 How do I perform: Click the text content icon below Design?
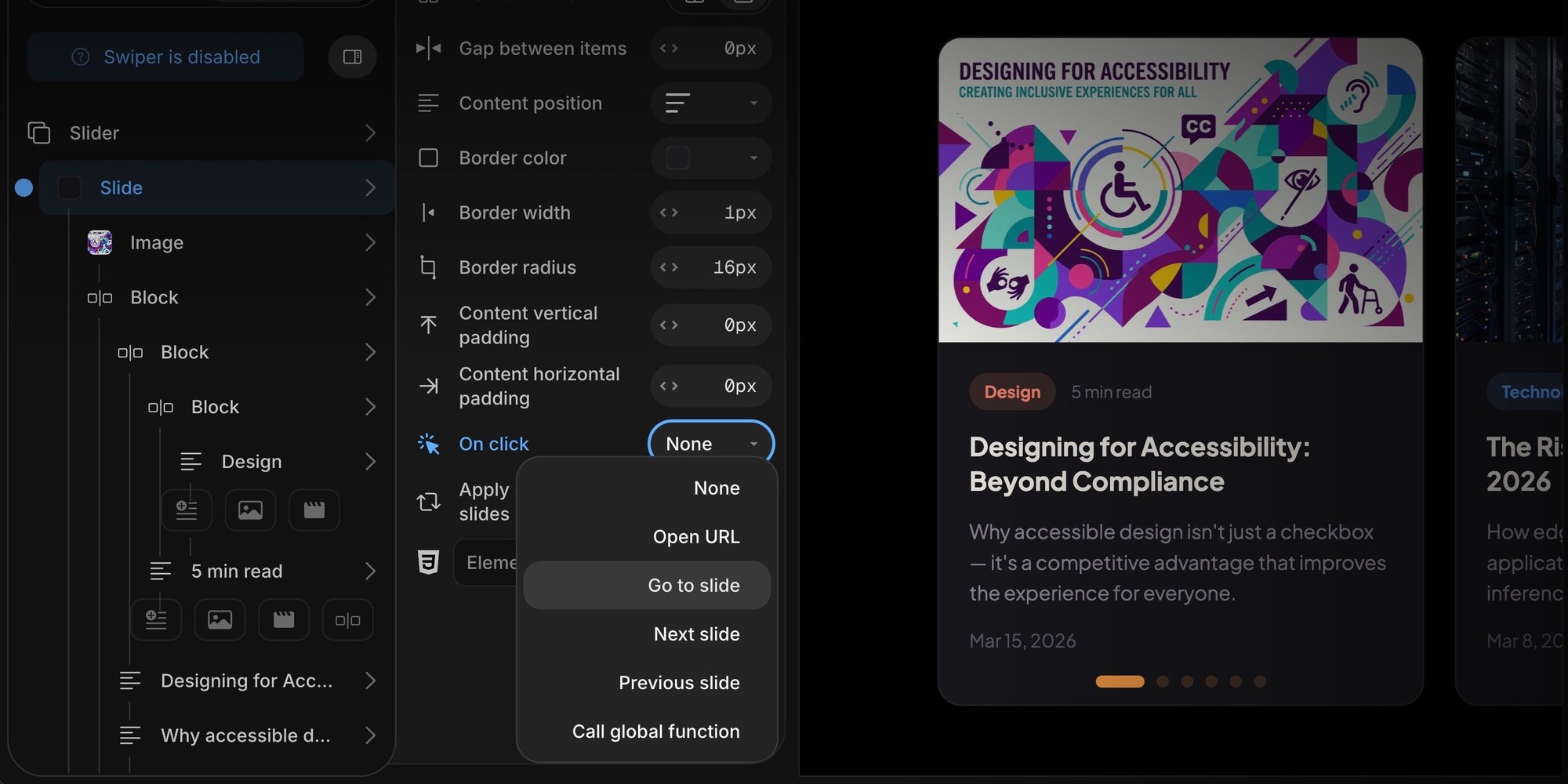tap(187, 510)
